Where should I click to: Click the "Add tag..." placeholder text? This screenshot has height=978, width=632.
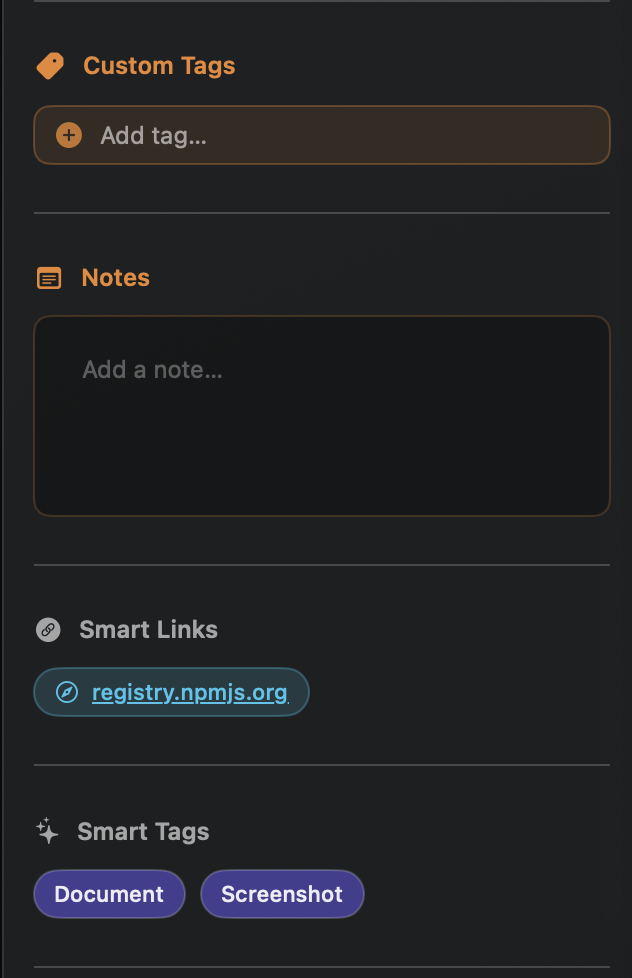[x=153, y=135]
